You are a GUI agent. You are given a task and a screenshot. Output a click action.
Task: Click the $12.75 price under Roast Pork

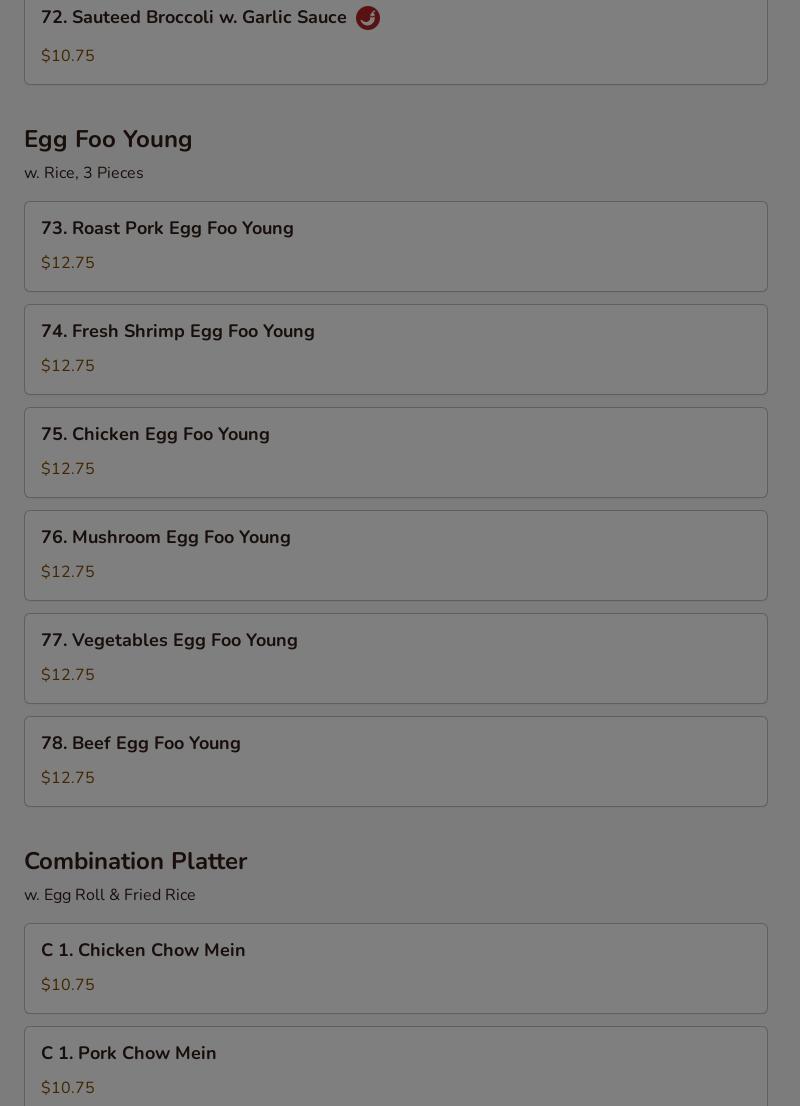[68, 262]
